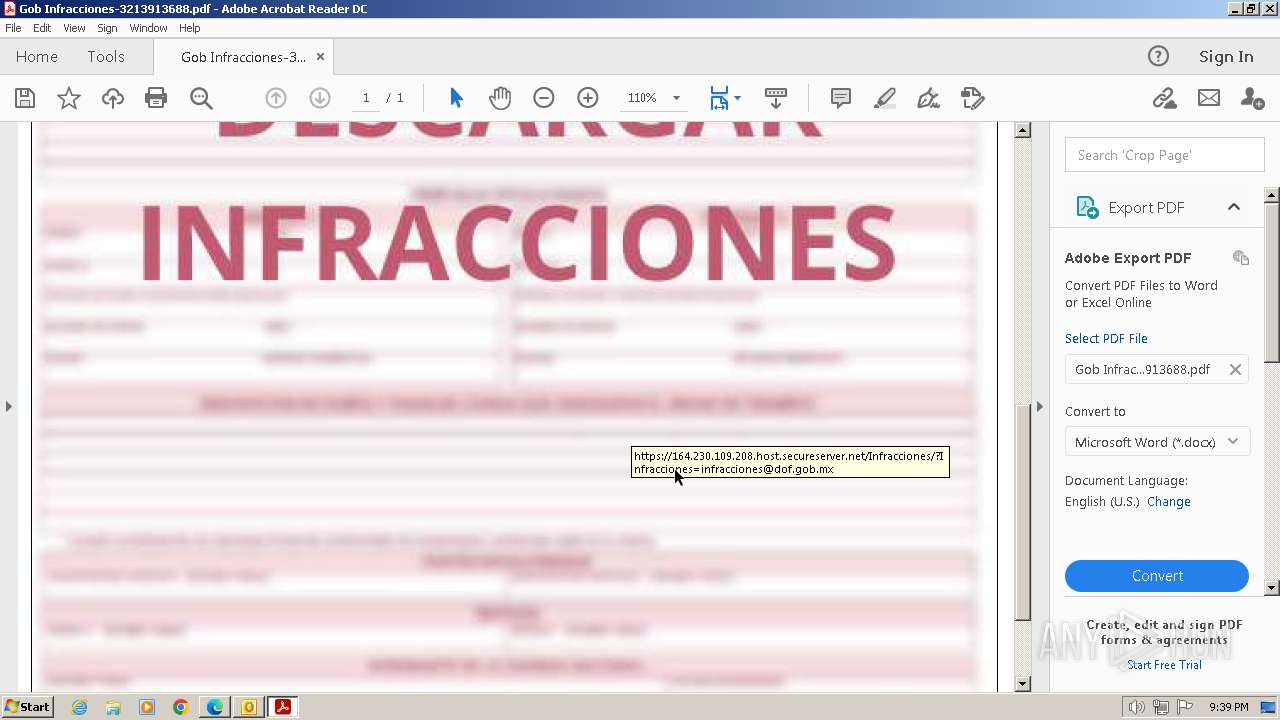Open the Help question mark icon
This screenshot has width=1280, height=720.
[x=1158, y=57]
